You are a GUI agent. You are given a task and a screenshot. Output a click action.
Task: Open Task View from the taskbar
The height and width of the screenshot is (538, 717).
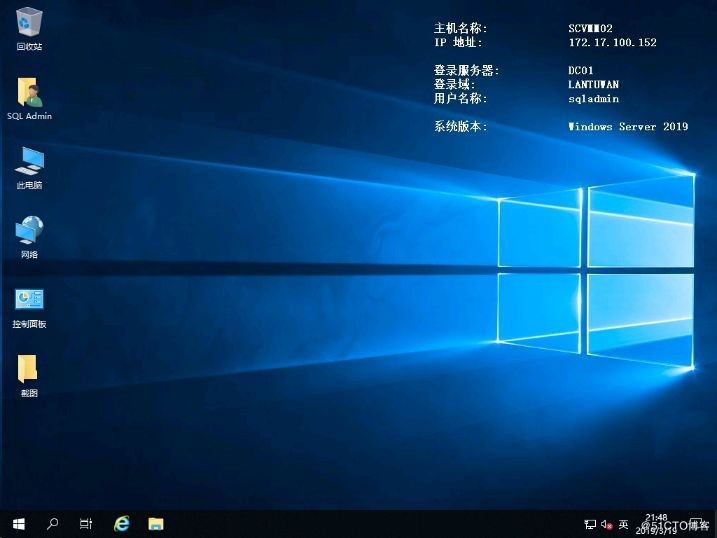click(x=86, y=524)
